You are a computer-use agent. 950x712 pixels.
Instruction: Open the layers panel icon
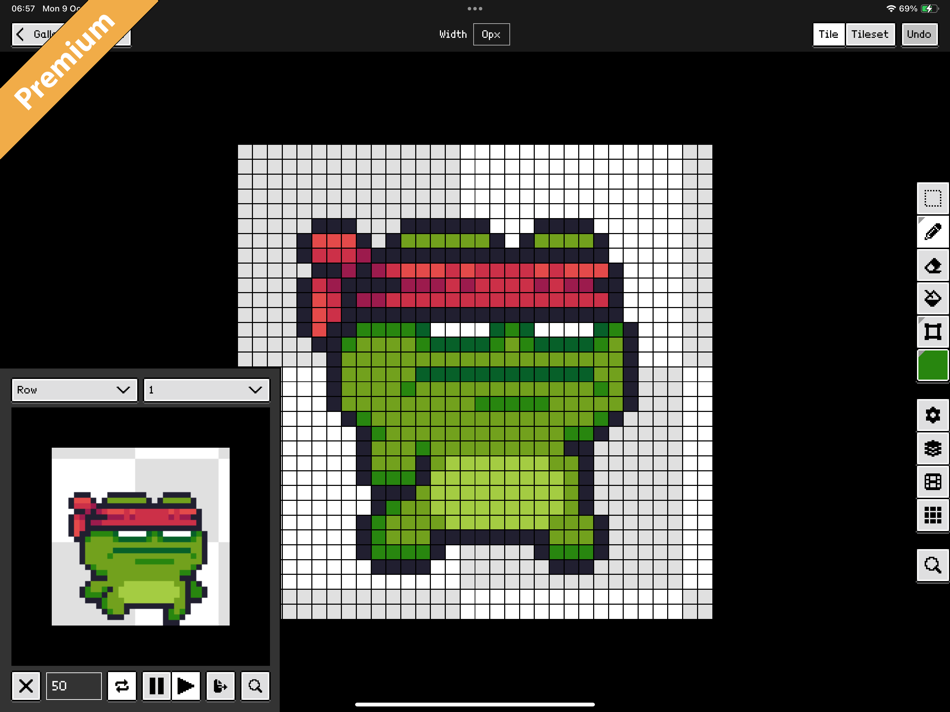pos(932,448)
